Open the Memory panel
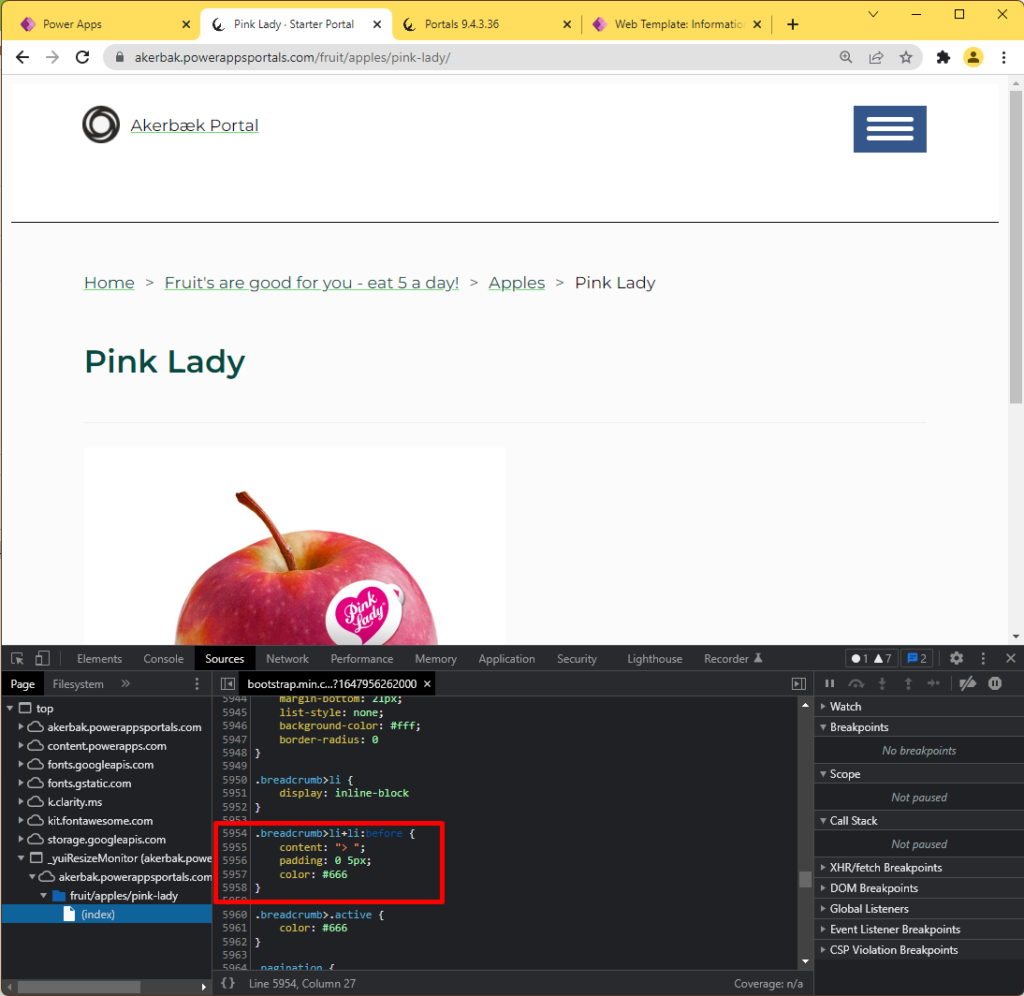This screenshot has width=1024, height=996. pos(436,658)
